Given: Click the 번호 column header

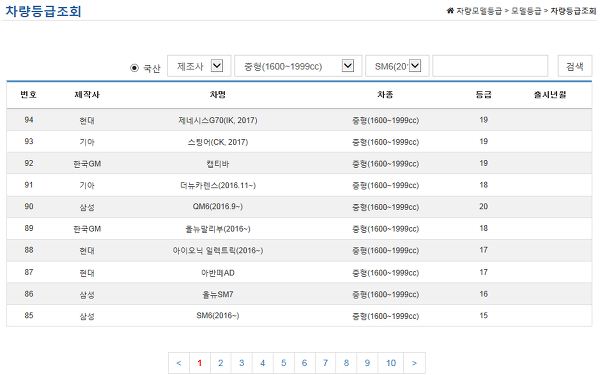Looking at the screenshot, I should coord(29,95).
